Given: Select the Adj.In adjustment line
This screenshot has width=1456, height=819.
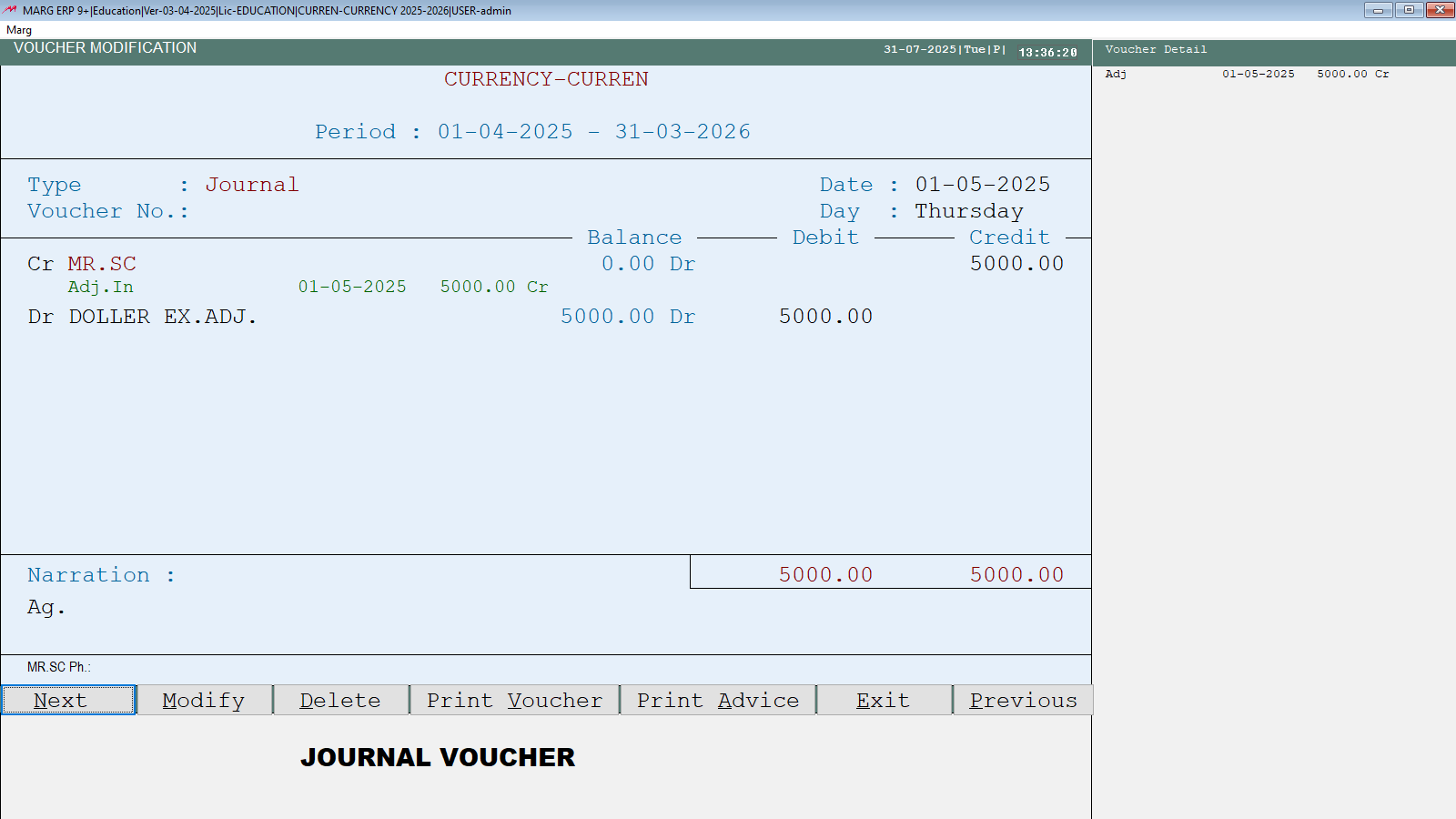Looking at the screenshot, I should (x=100, y=287).
